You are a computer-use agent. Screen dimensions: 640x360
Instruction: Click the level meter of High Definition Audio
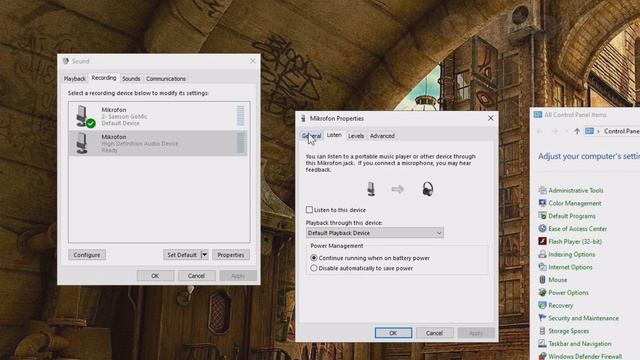coord(240,143)
